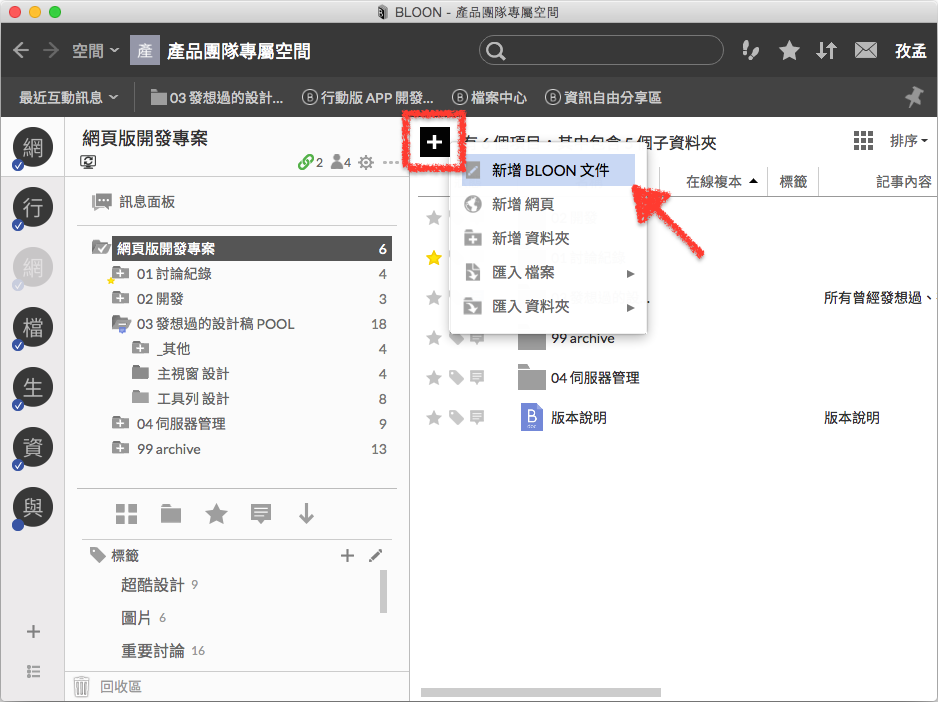Viewport: 938px width, 702px height.
Task: Go forward with the forward arrow
Action: pos(51,50)
